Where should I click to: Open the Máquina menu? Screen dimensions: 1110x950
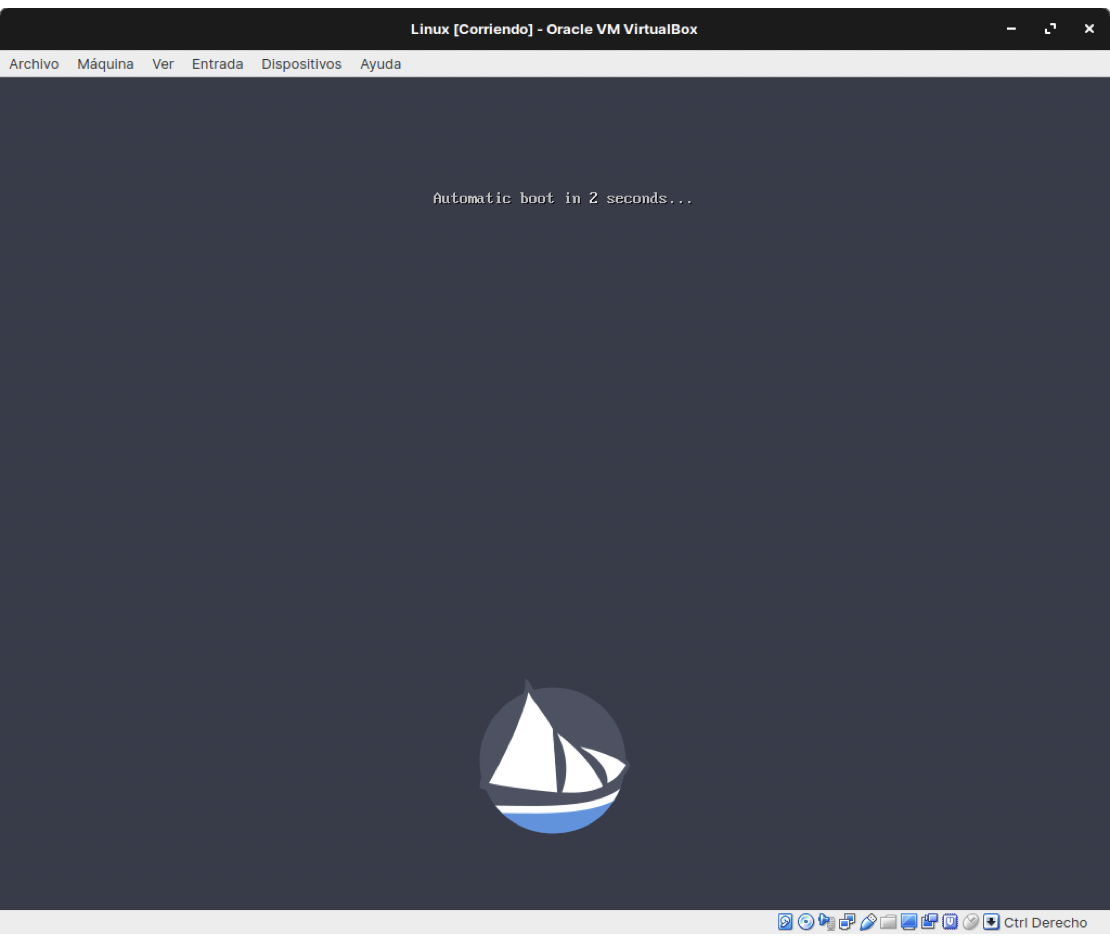(105, 64)
